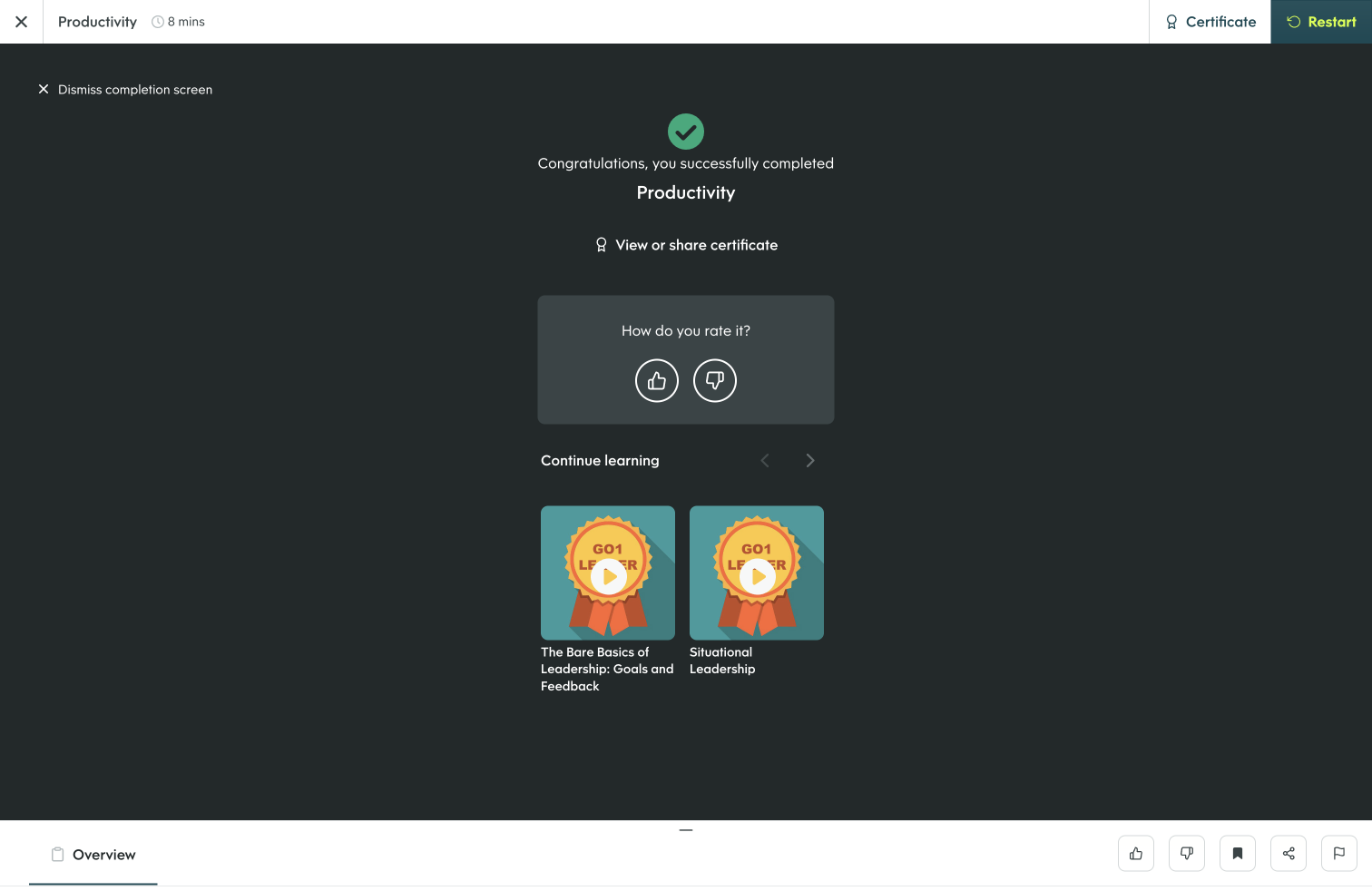Click the certificate ribbon badge icon in top bar
This screenshot has width=1372, height=891.
[x=1171, y=21]
